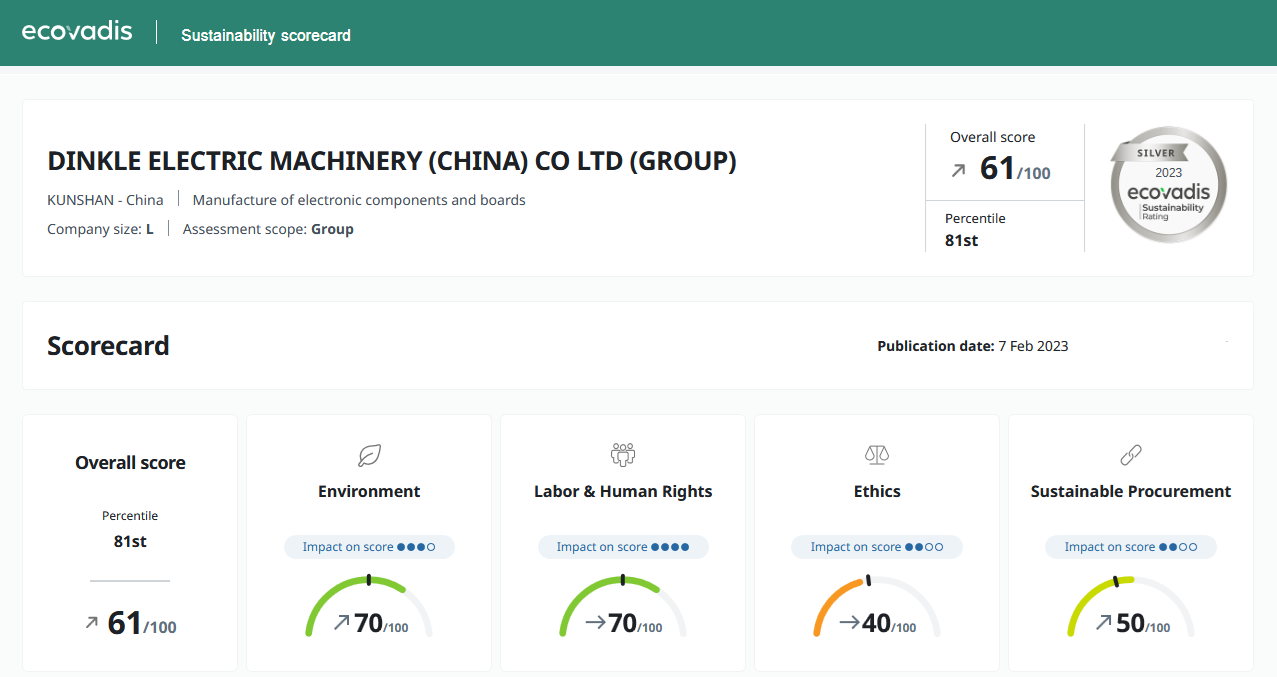The width and height of the screenshot is (1277, 677).
Task: Click the Scorecard section heading
Action: click(108, 346)
